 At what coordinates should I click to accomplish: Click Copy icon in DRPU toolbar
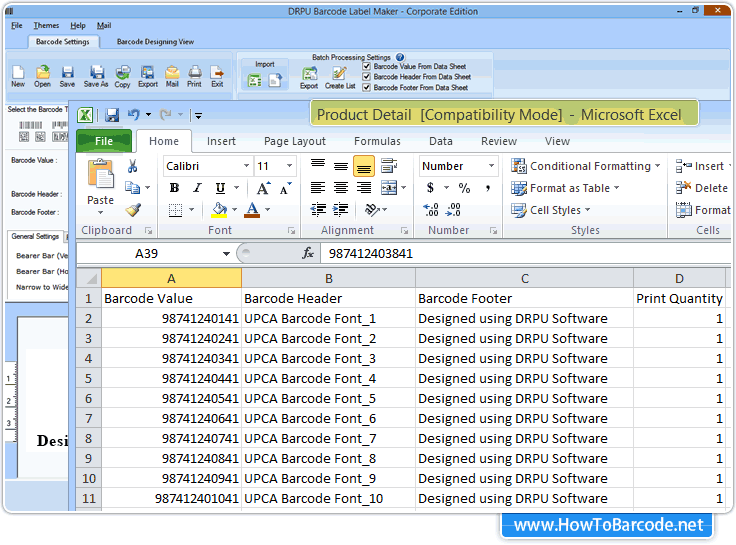(123, 73)
